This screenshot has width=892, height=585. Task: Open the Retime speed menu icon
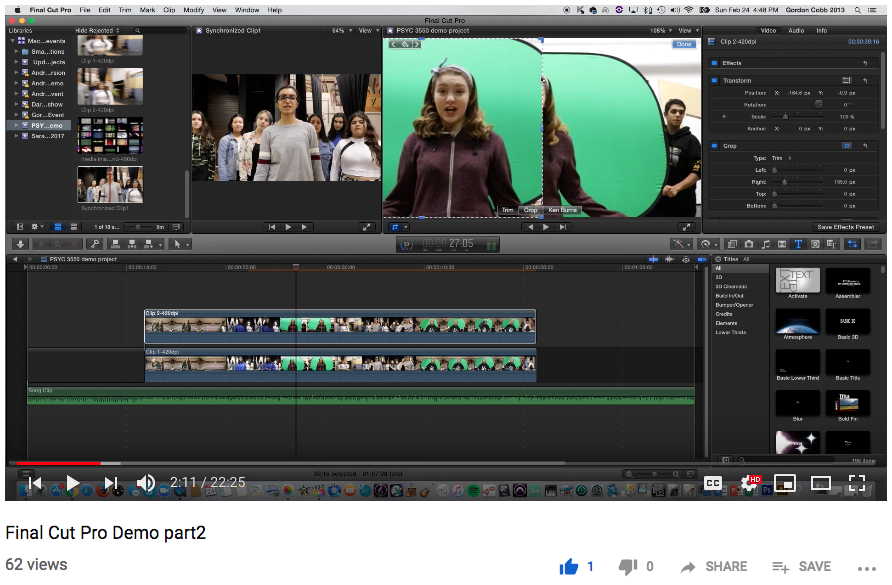[x=706, y=244]
